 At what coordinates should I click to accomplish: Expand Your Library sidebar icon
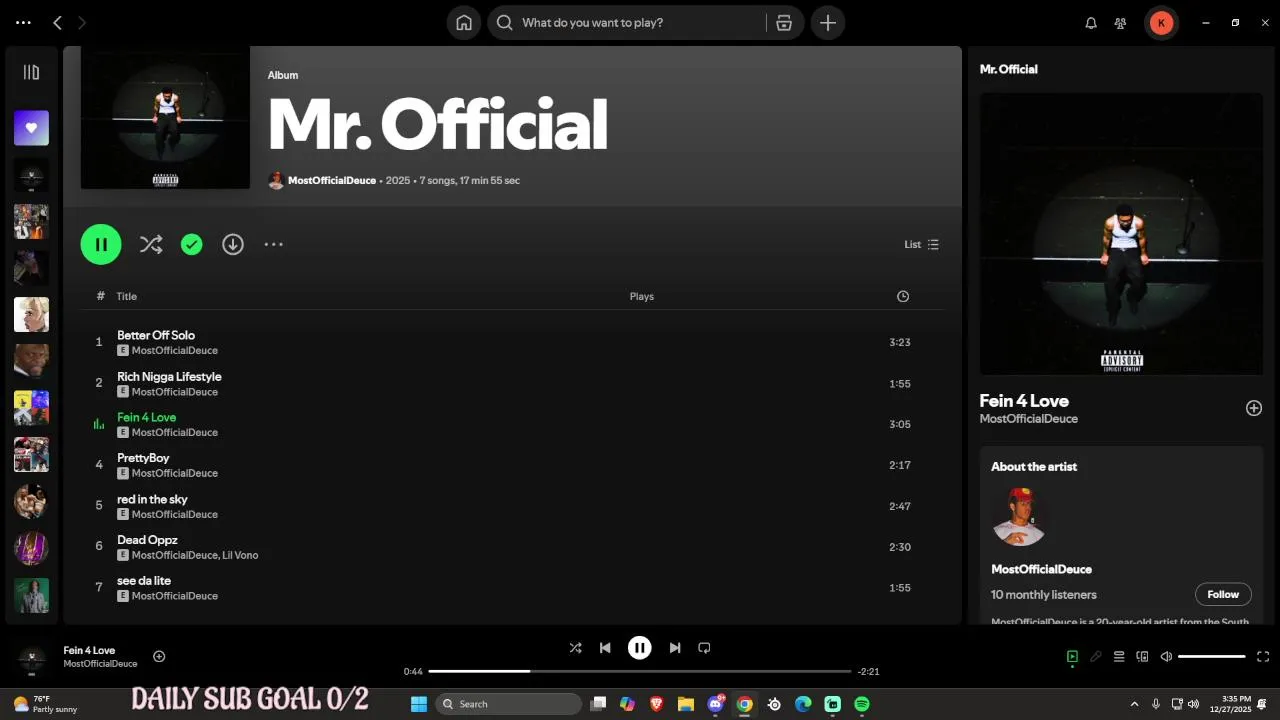(x=31, y=72)
